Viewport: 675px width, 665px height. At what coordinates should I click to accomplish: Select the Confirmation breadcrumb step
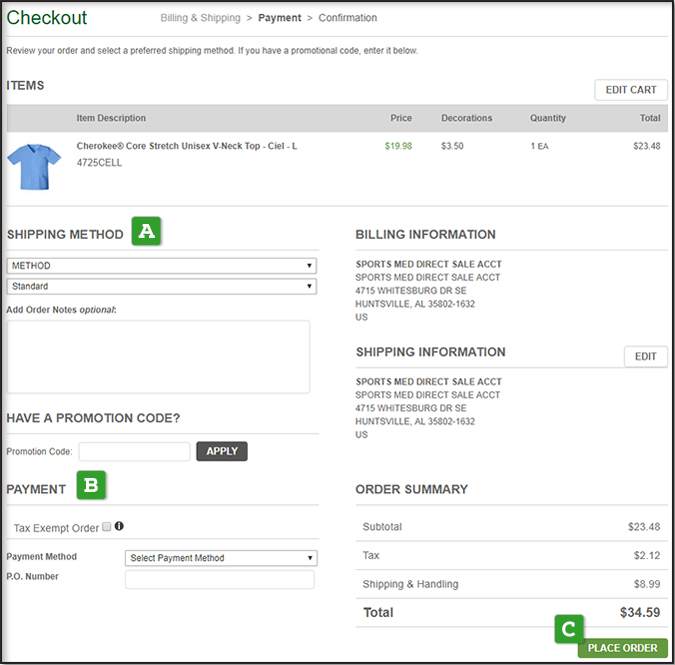[348, 18]
